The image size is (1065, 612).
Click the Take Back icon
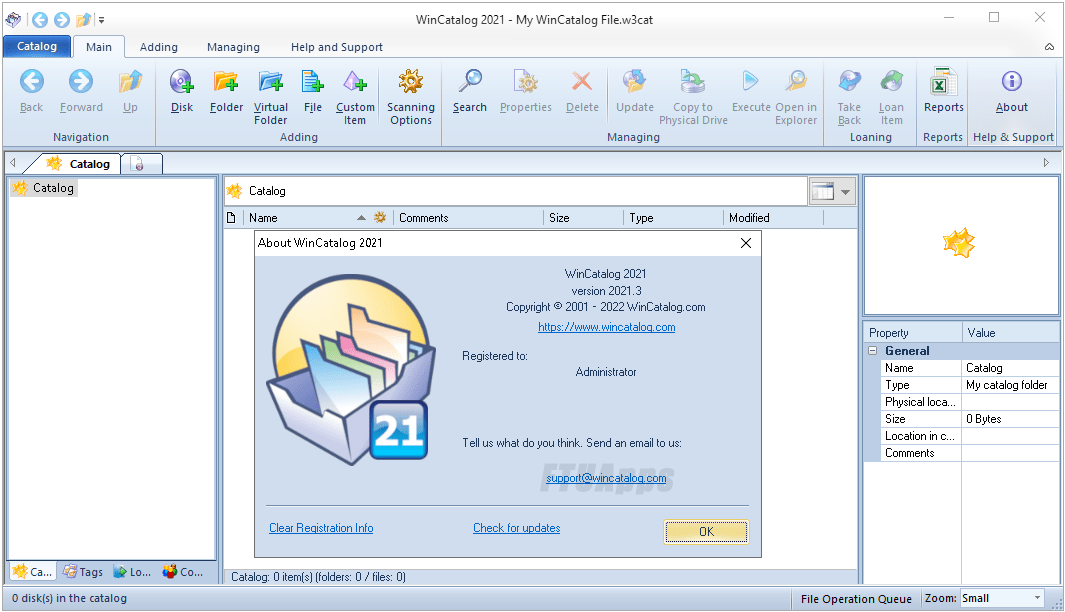[849, 82]
